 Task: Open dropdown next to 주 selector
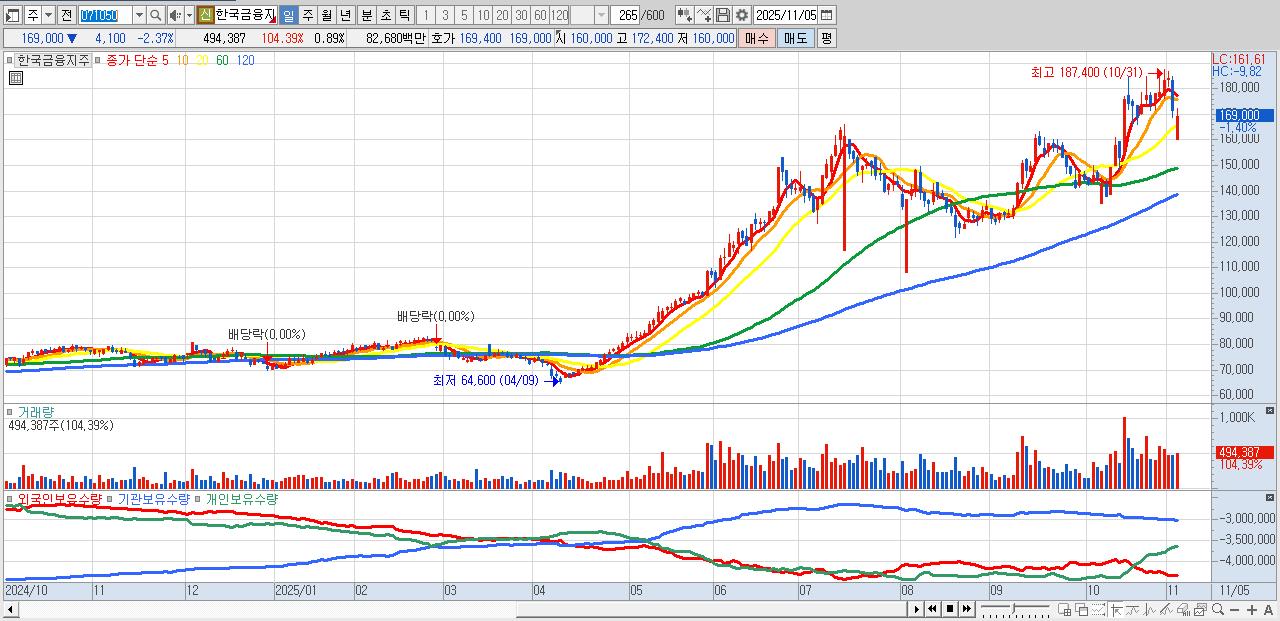(x=48, y=15)
